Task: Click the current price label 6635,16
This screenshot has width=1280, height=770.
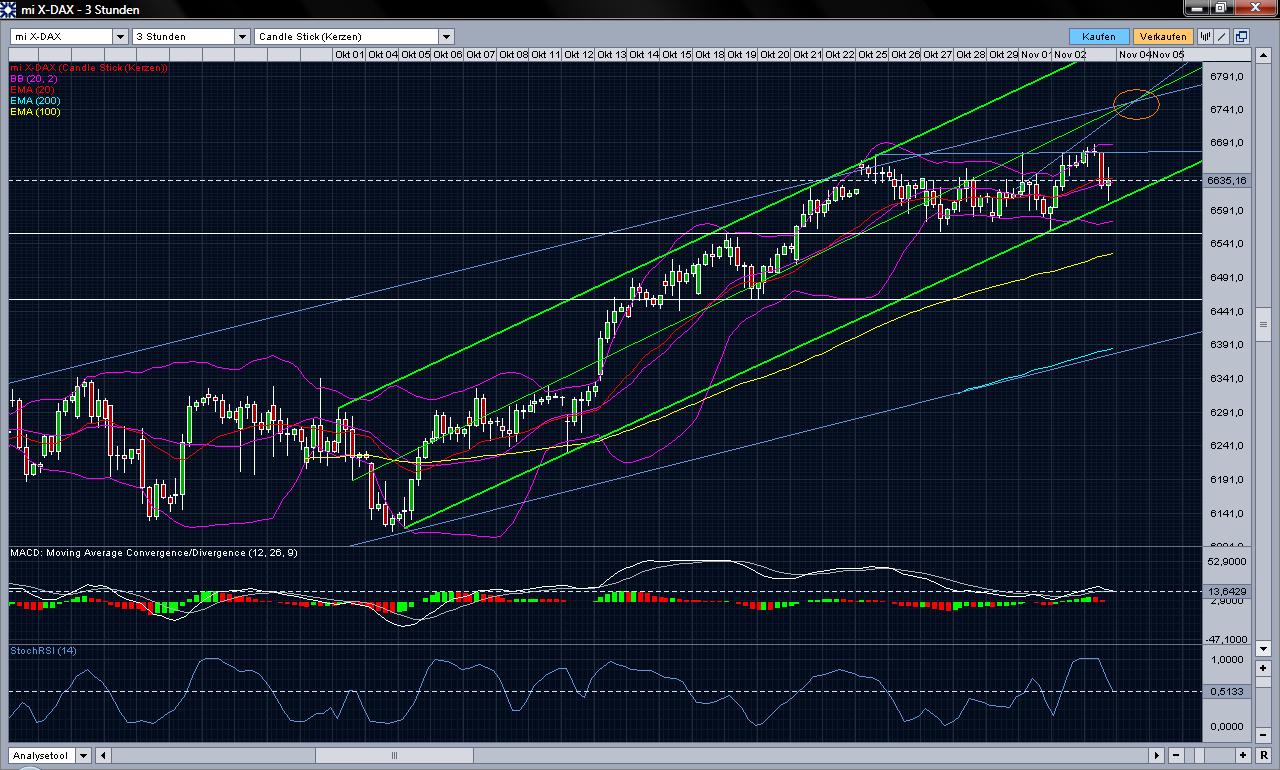Action: [x=1227, y=180]
